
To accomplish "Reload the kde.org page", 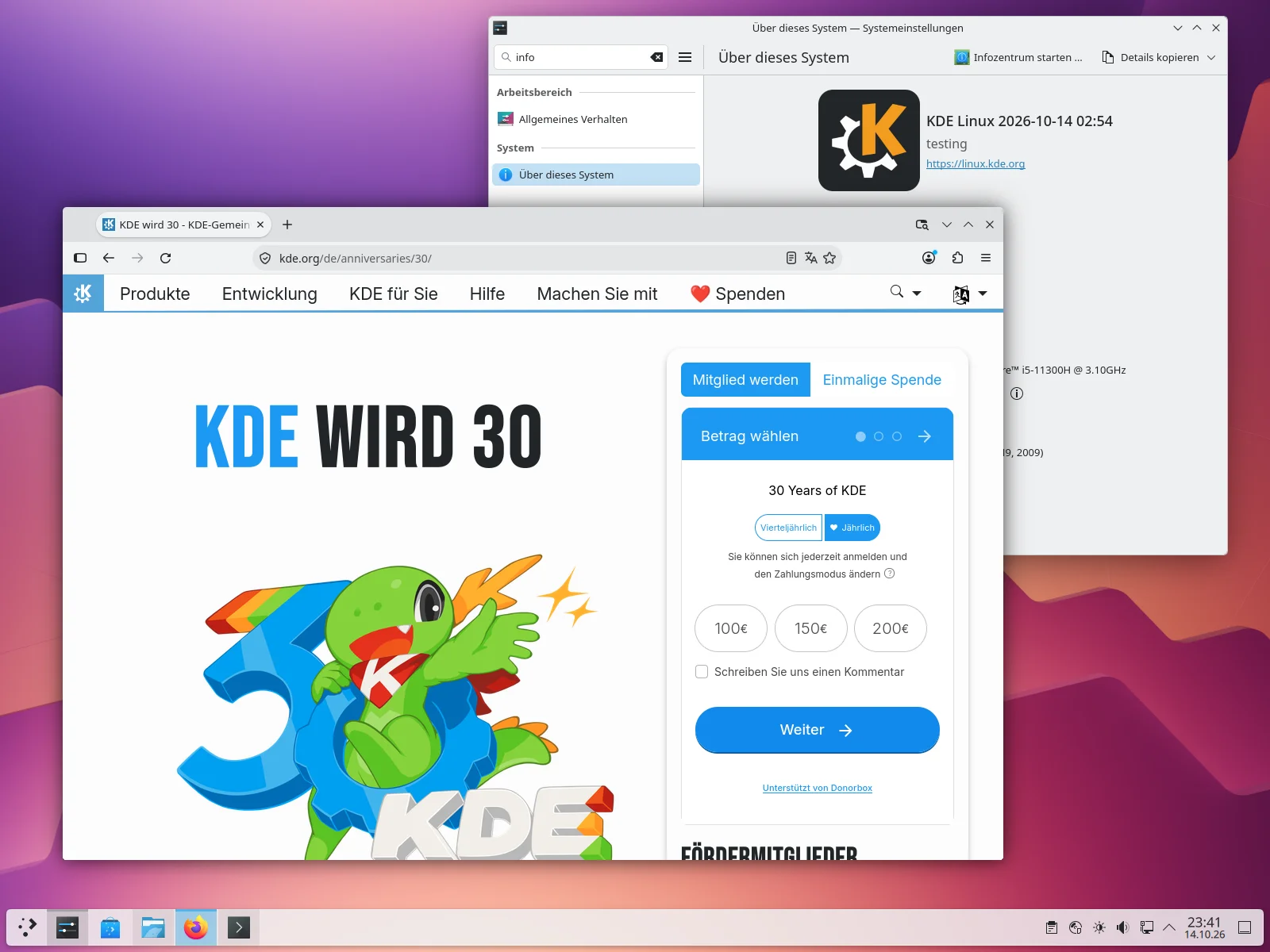I will pyautogui.click(x=166, y=258).
